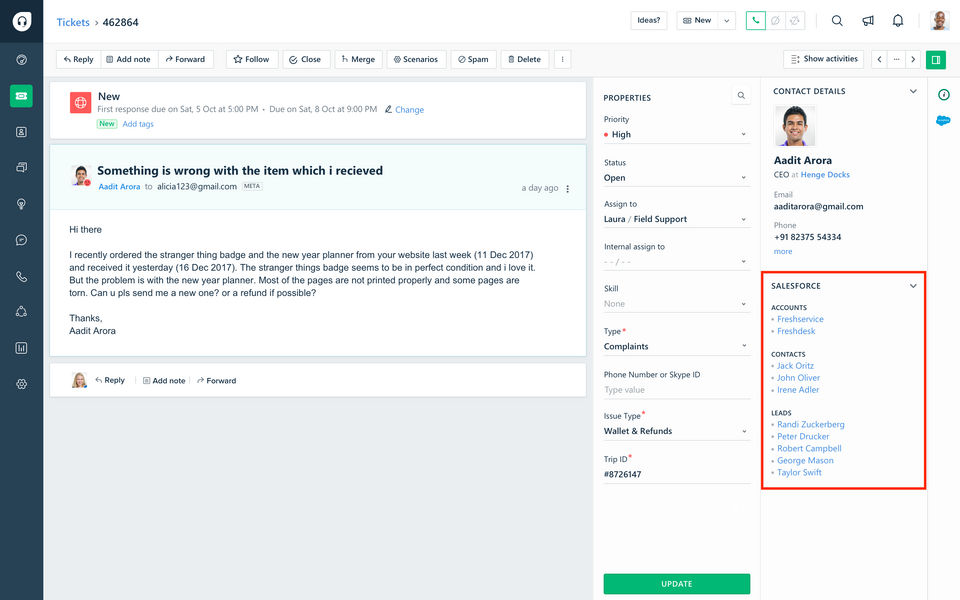Open the Issue Type dropdown

[675, 432]
